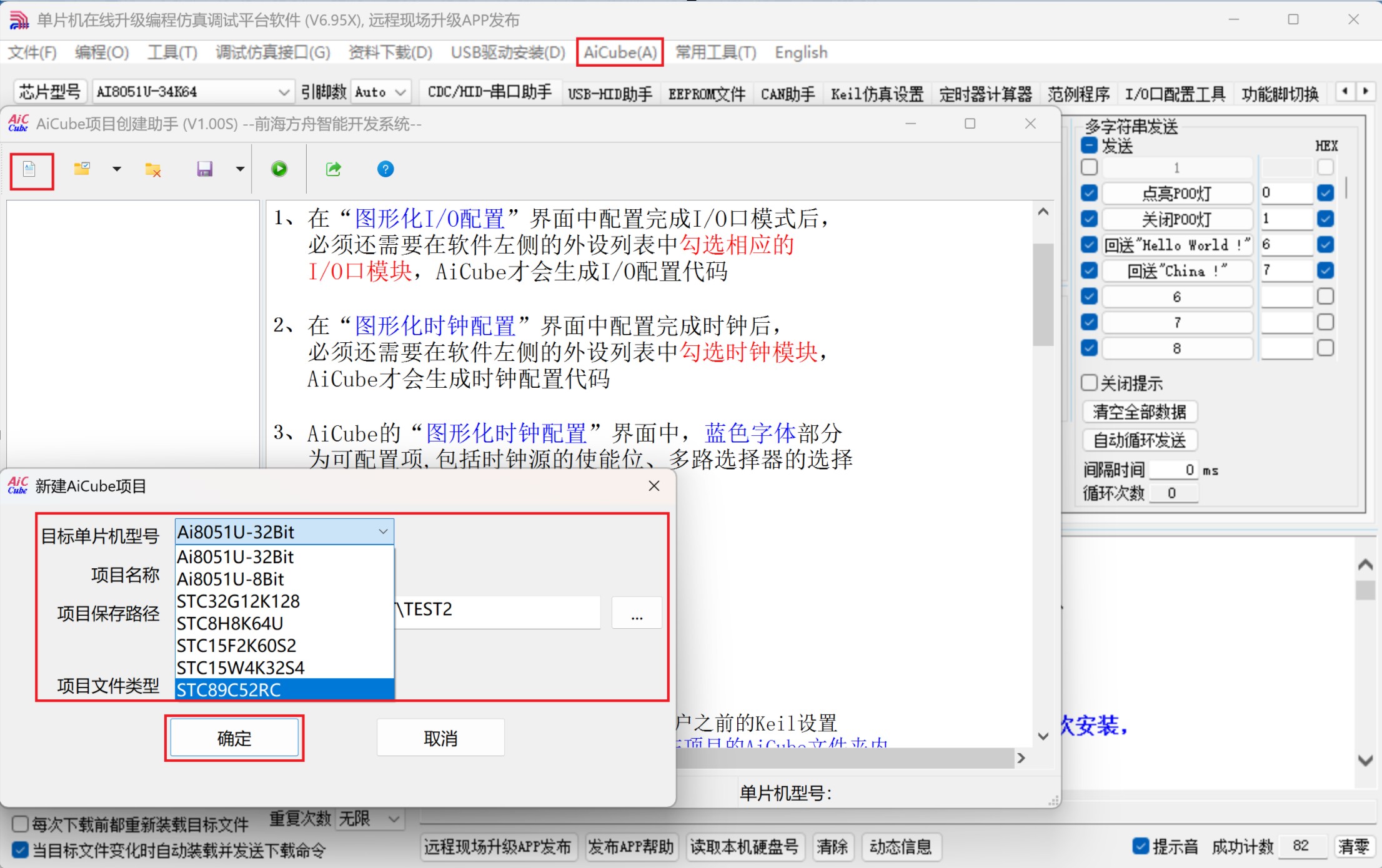Click the horizontal scrollbar right arrow
The height and width of the screenshot is (868, 1382).
(x=1022, y=758)
